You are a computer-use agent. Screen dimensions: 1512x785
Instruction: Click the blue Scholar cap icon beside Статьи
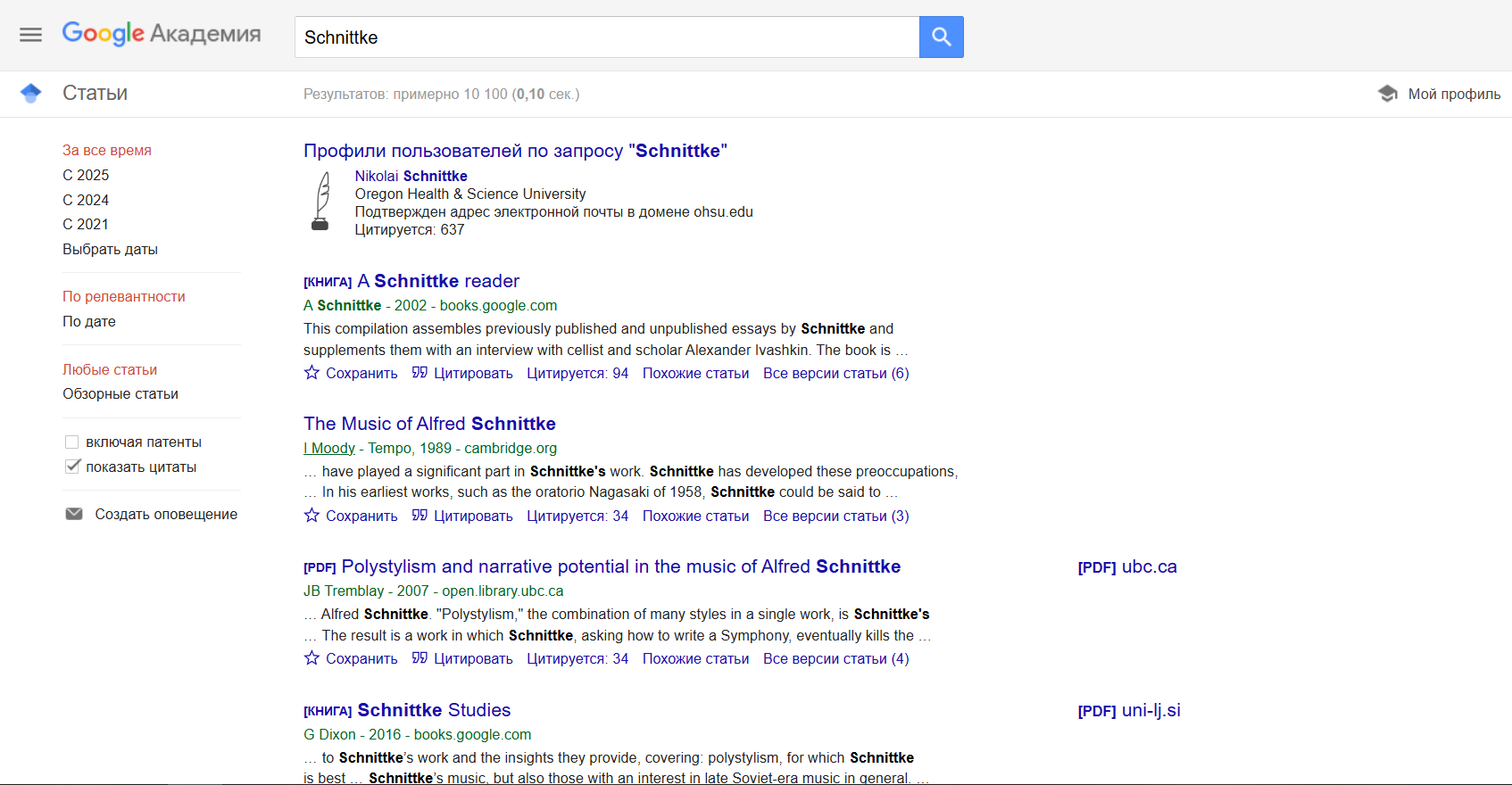click(x=31, y=93)
